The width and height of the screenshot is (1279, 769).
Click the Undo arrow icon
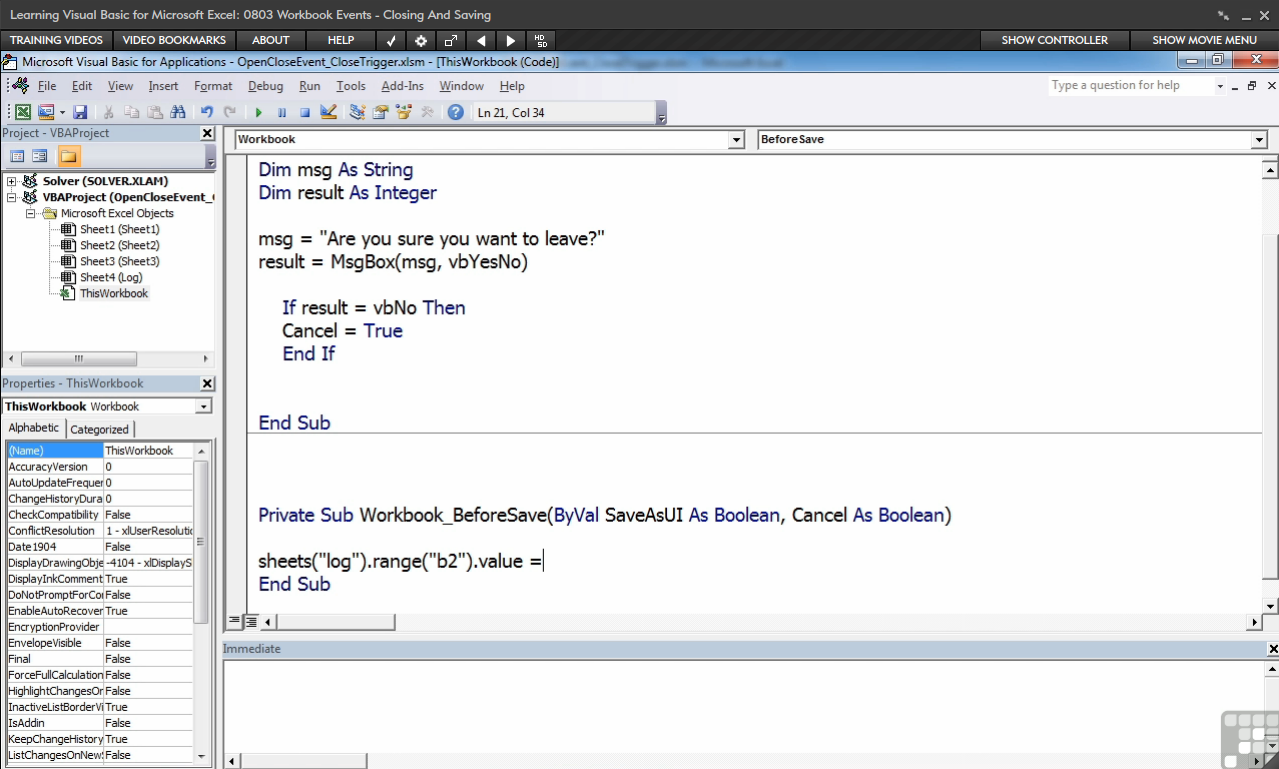point(206,113)
